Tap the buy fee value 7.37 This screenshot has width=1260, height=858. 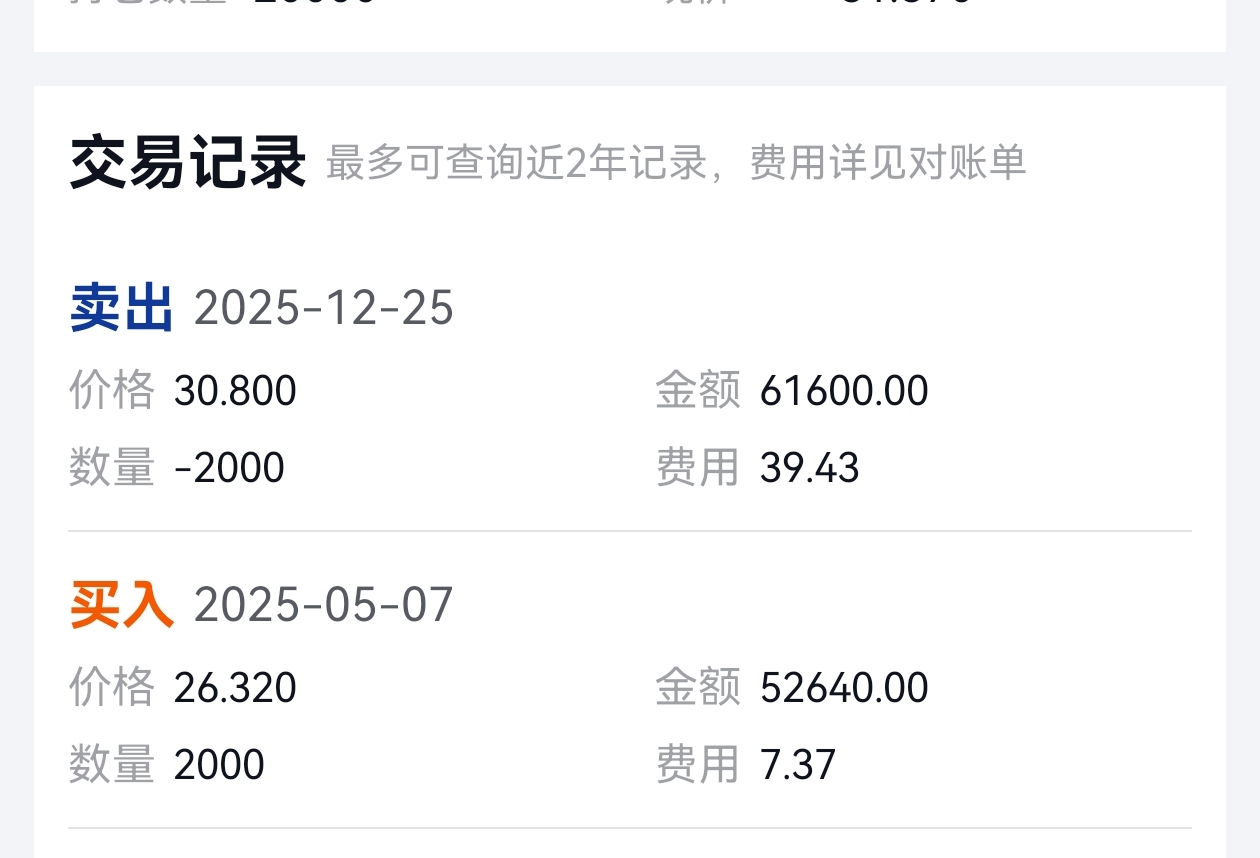click(x=797, y=765)
